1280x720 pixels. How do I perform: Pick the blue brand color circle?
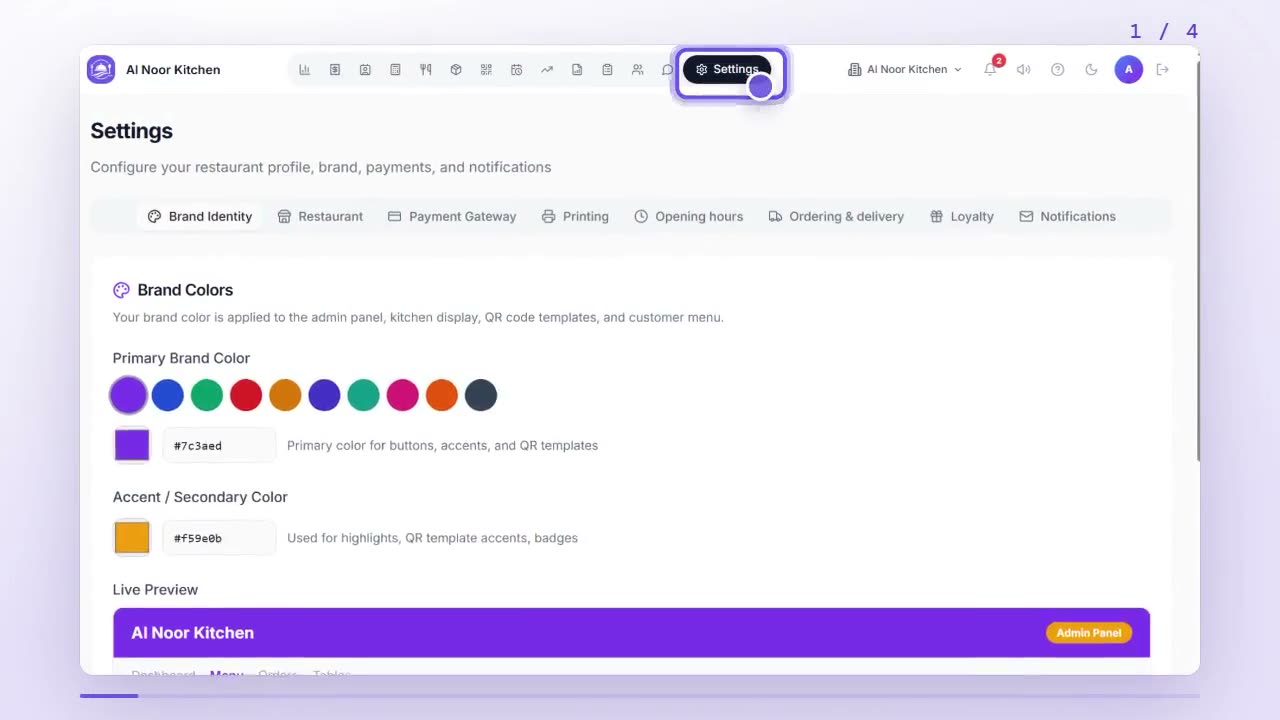[x=168, y=395]
